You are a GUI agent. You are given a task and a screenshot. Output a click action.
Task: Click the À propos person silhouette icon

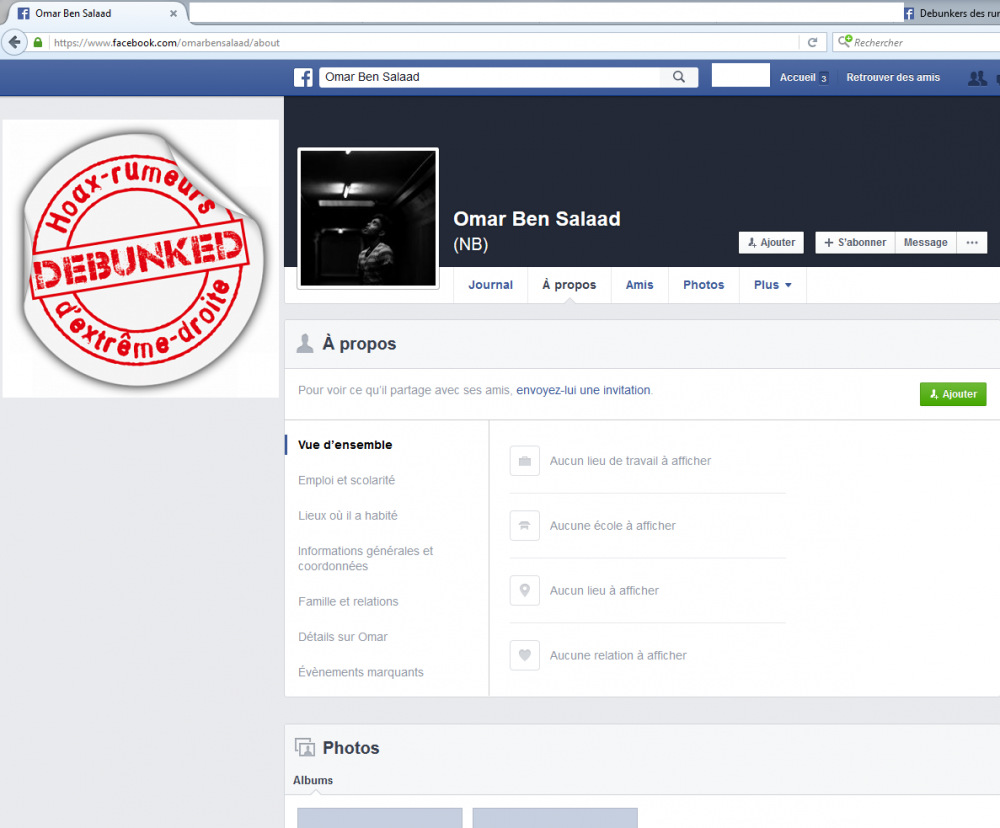pyautogui.click(x=305, y=343)
